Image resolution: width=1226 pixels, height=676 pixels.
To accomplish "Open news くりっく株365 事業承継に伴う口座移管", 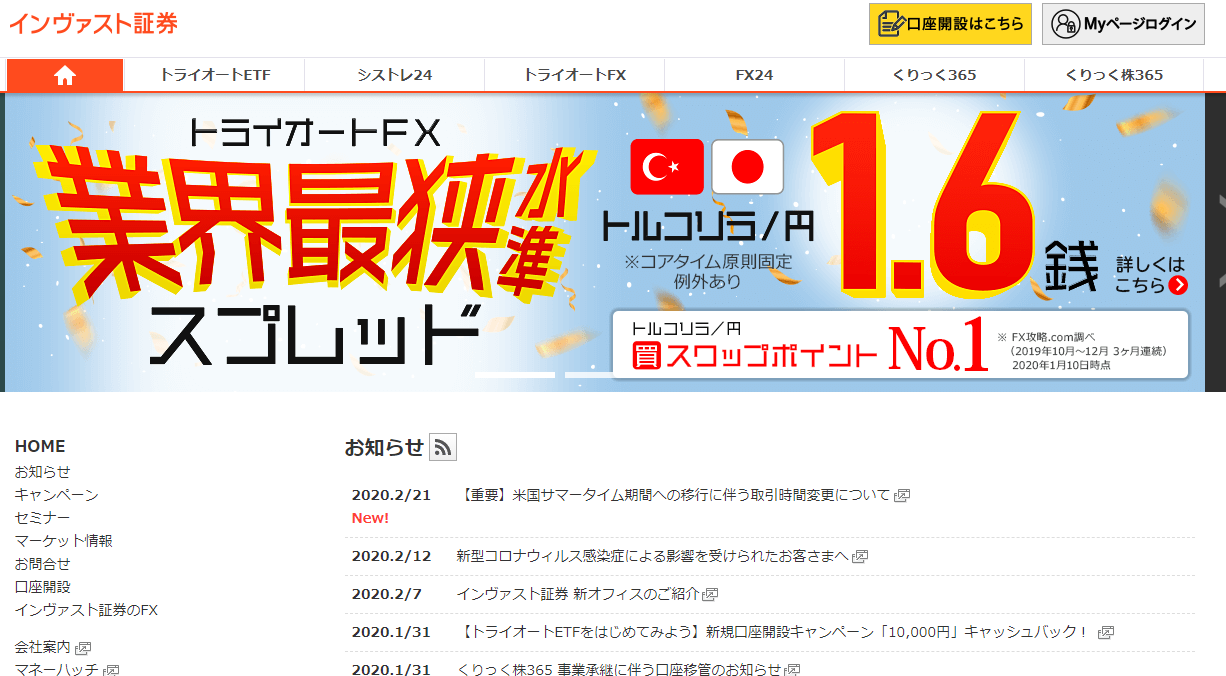I will pyautogui.click(x=620, y=670).
